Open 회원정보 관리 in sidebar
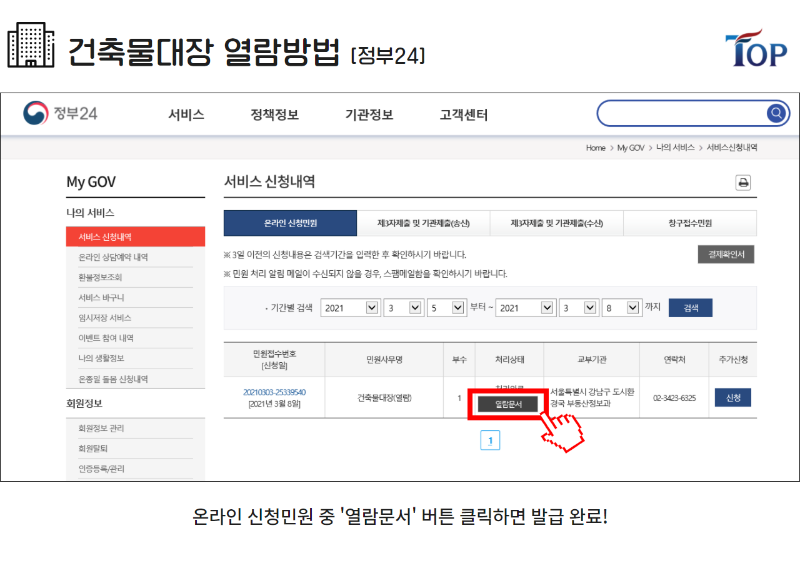Screen dimensions: 800x563 click(101, 428)
